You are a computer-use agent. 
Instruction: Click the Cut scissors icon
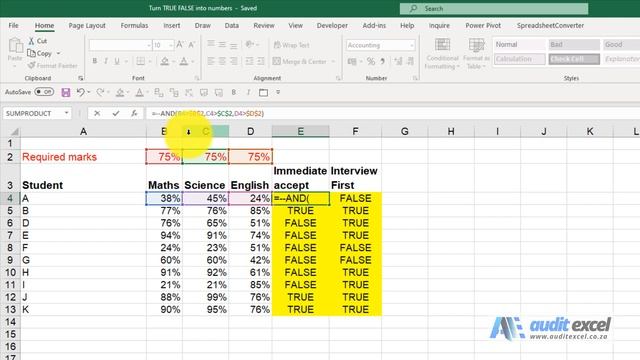pyautogui.click(x=31, y=41)
